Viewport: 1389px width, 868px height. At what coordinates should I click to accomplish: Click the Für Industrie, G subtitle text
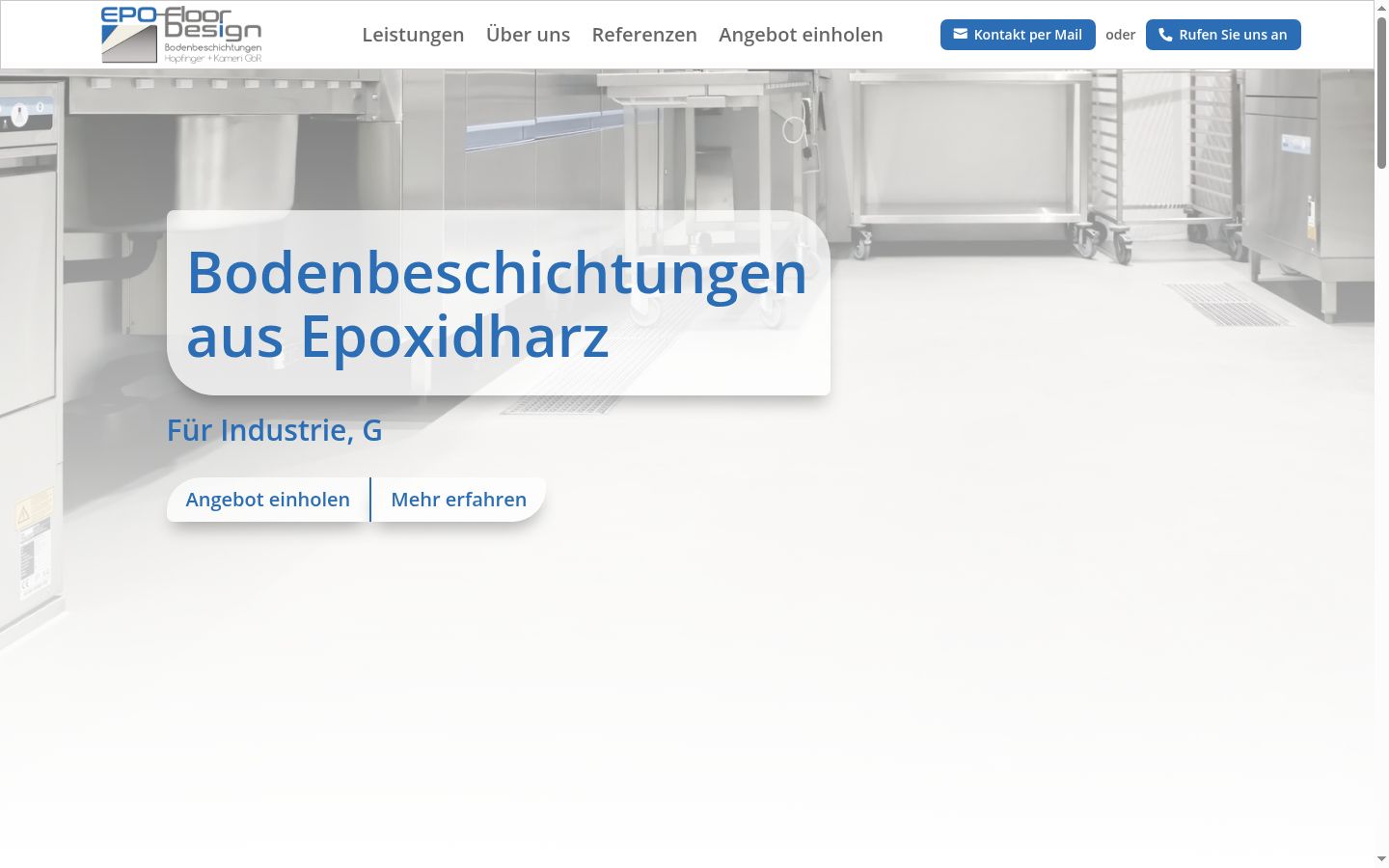[275, 430]
